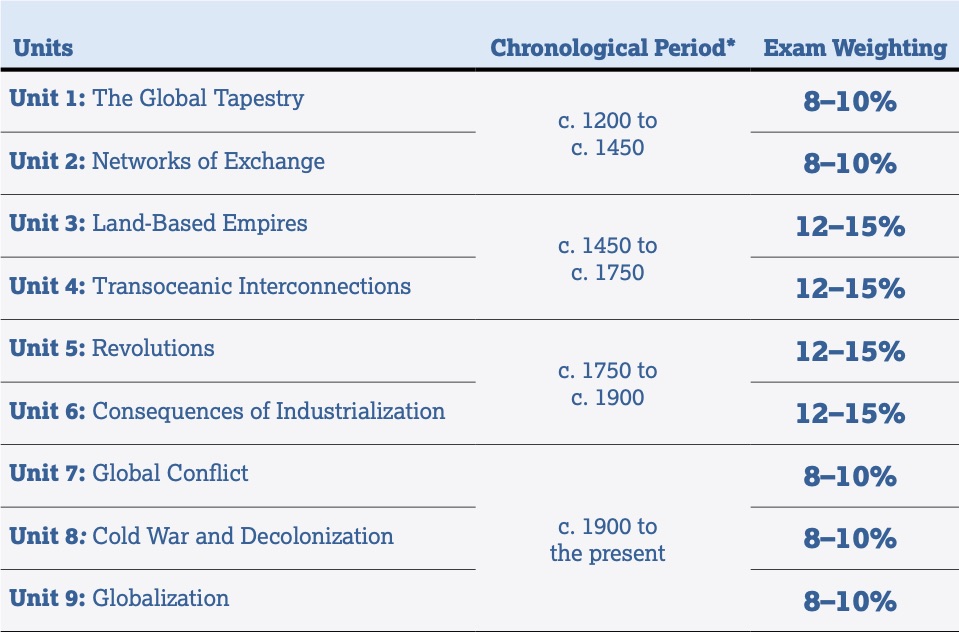
Task: Click the 8–10% weighting for Globalization
Action: [x=850, y=601]
